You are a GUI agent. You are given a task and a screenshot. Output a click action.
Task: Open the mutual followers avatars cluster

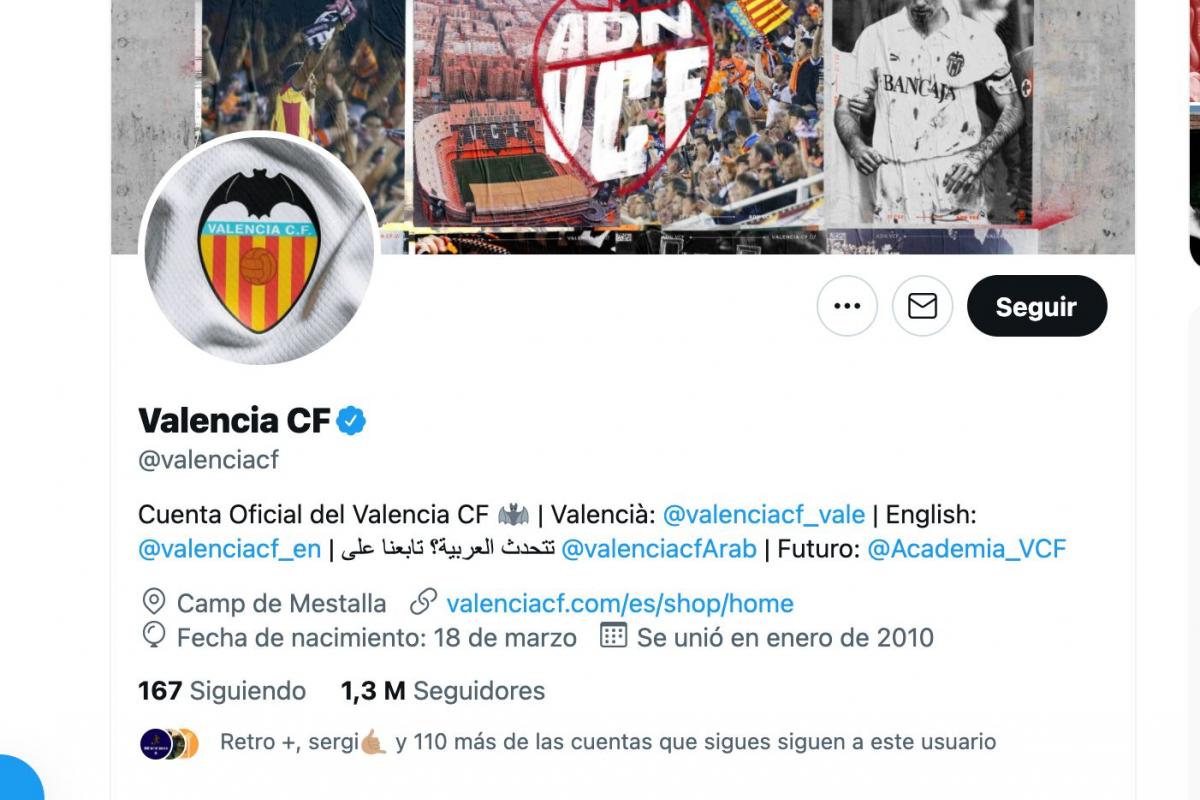pos(170,743)
